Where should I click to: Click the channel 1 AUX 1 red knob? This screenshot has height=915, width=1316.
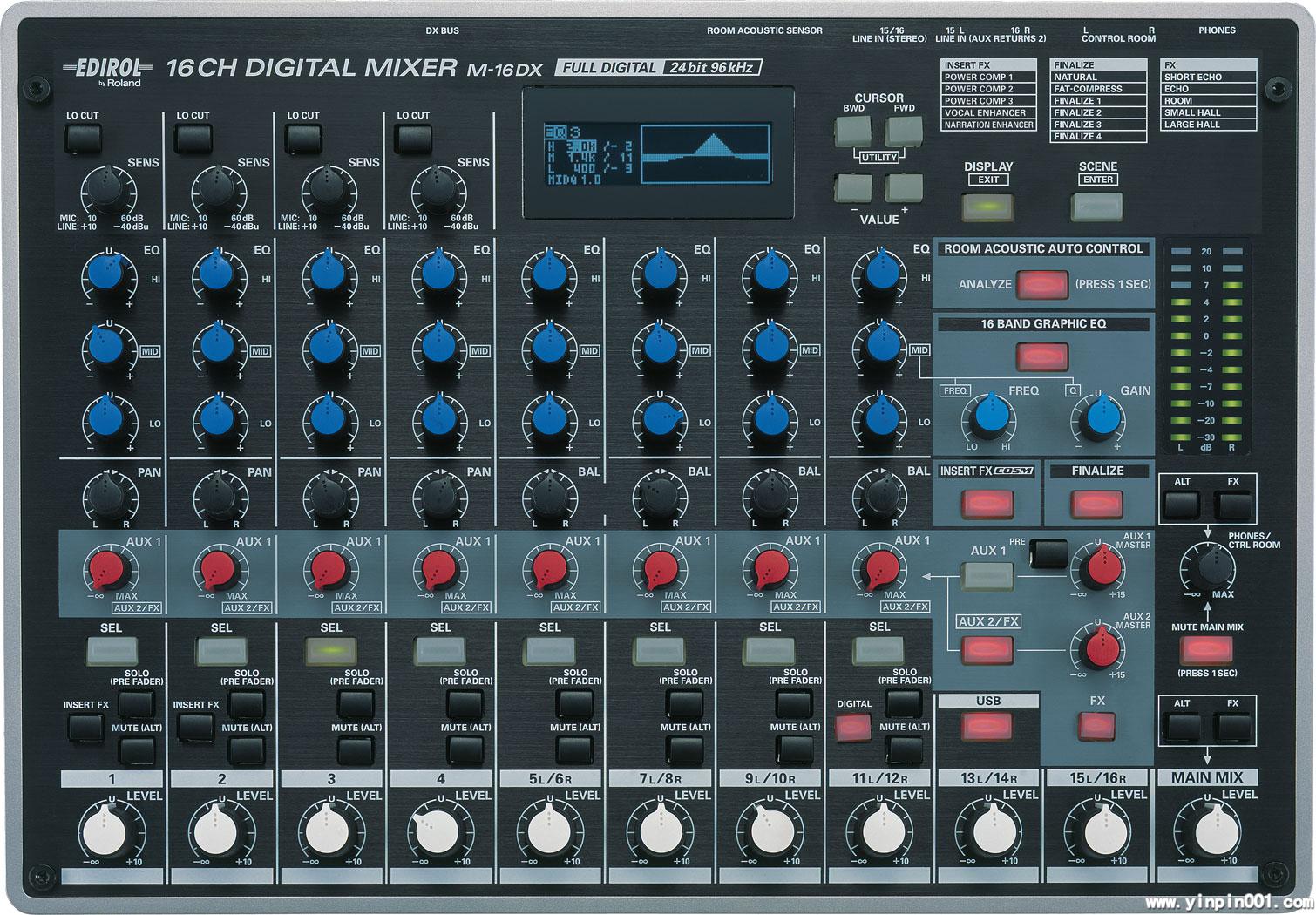(x=109, y=570)
